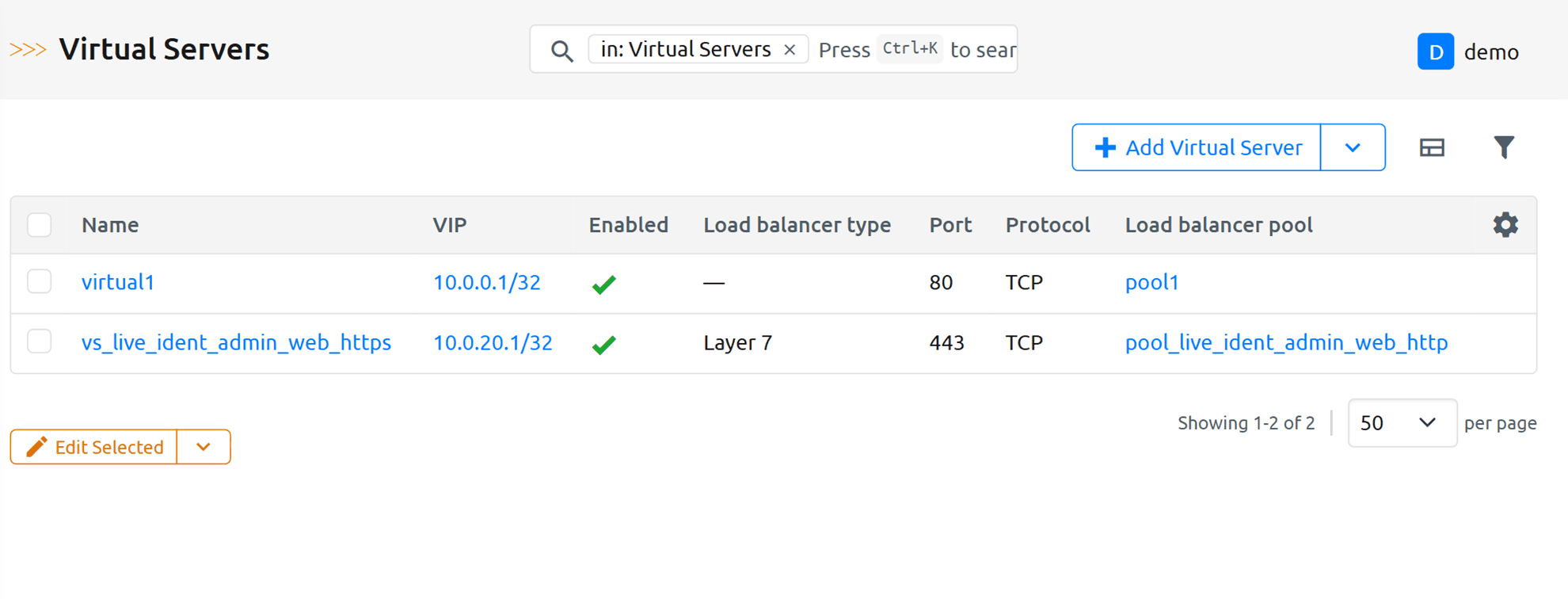The width and height of the screenshot is (1568, 599).
Task: Toggle the select-all checkbox in header
Action: (40, 225)
